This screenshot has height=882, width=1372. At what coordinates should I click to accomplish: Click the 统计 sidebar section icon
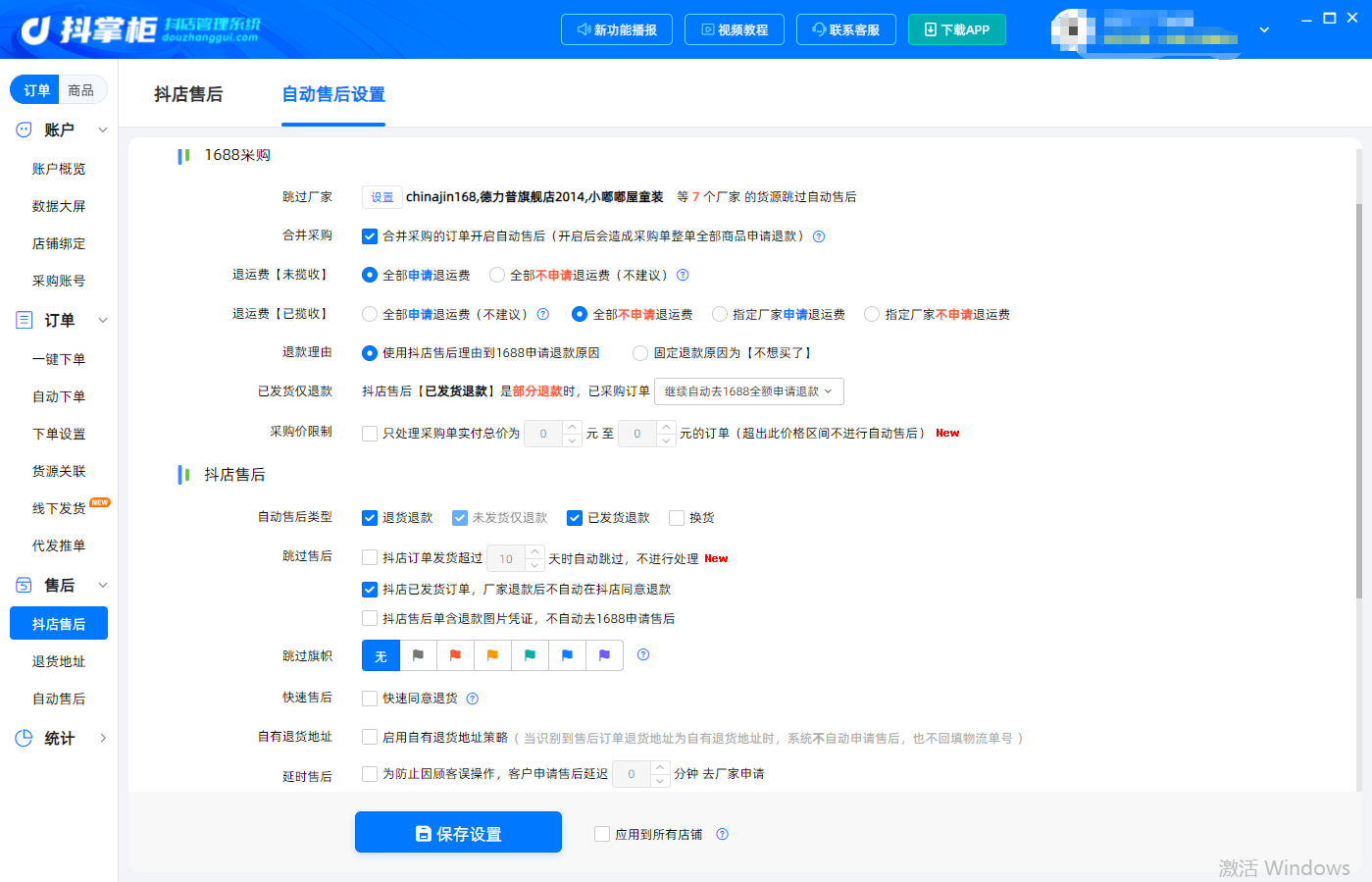tap(25, 738)
